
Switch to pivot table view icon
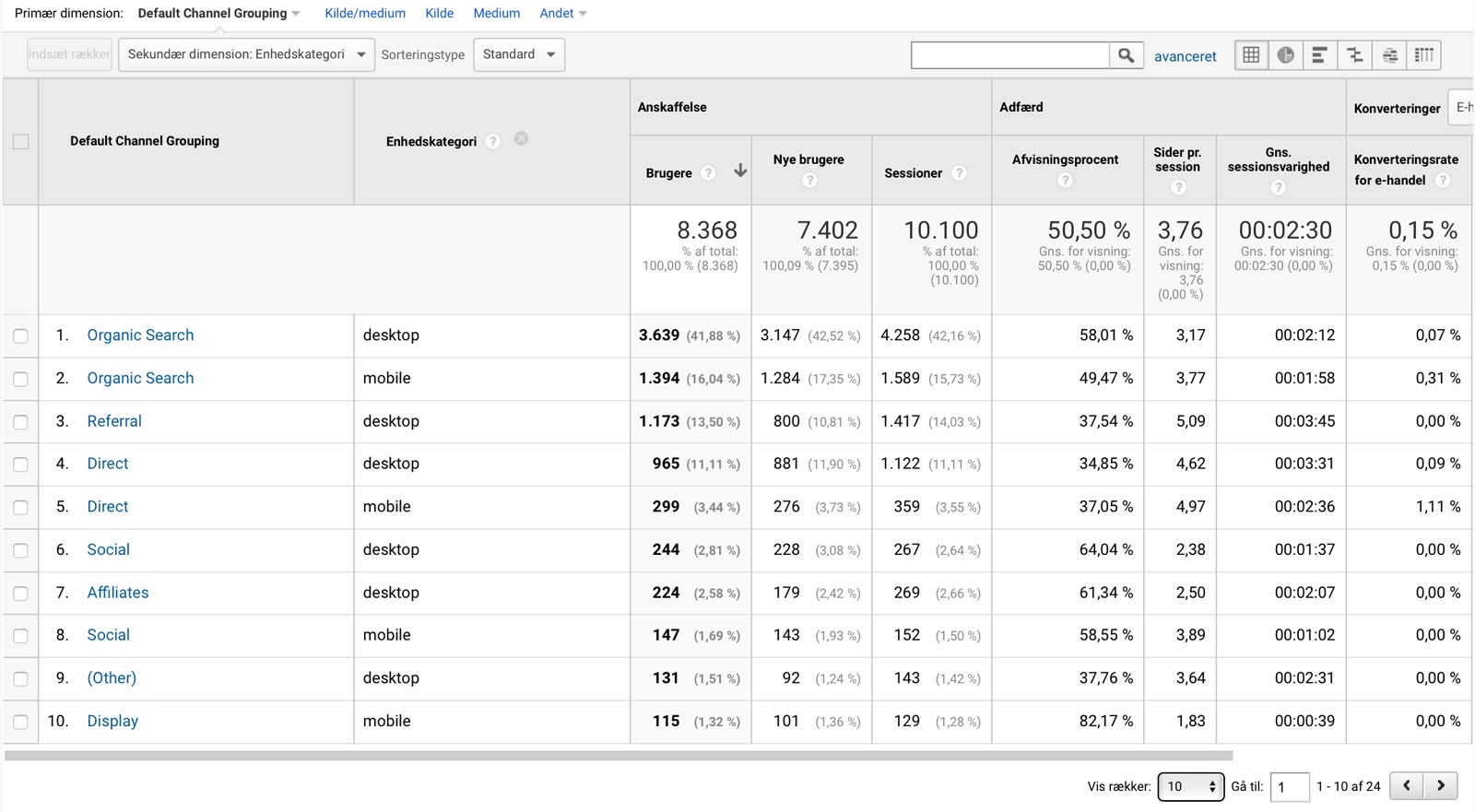coord(1424,55)
